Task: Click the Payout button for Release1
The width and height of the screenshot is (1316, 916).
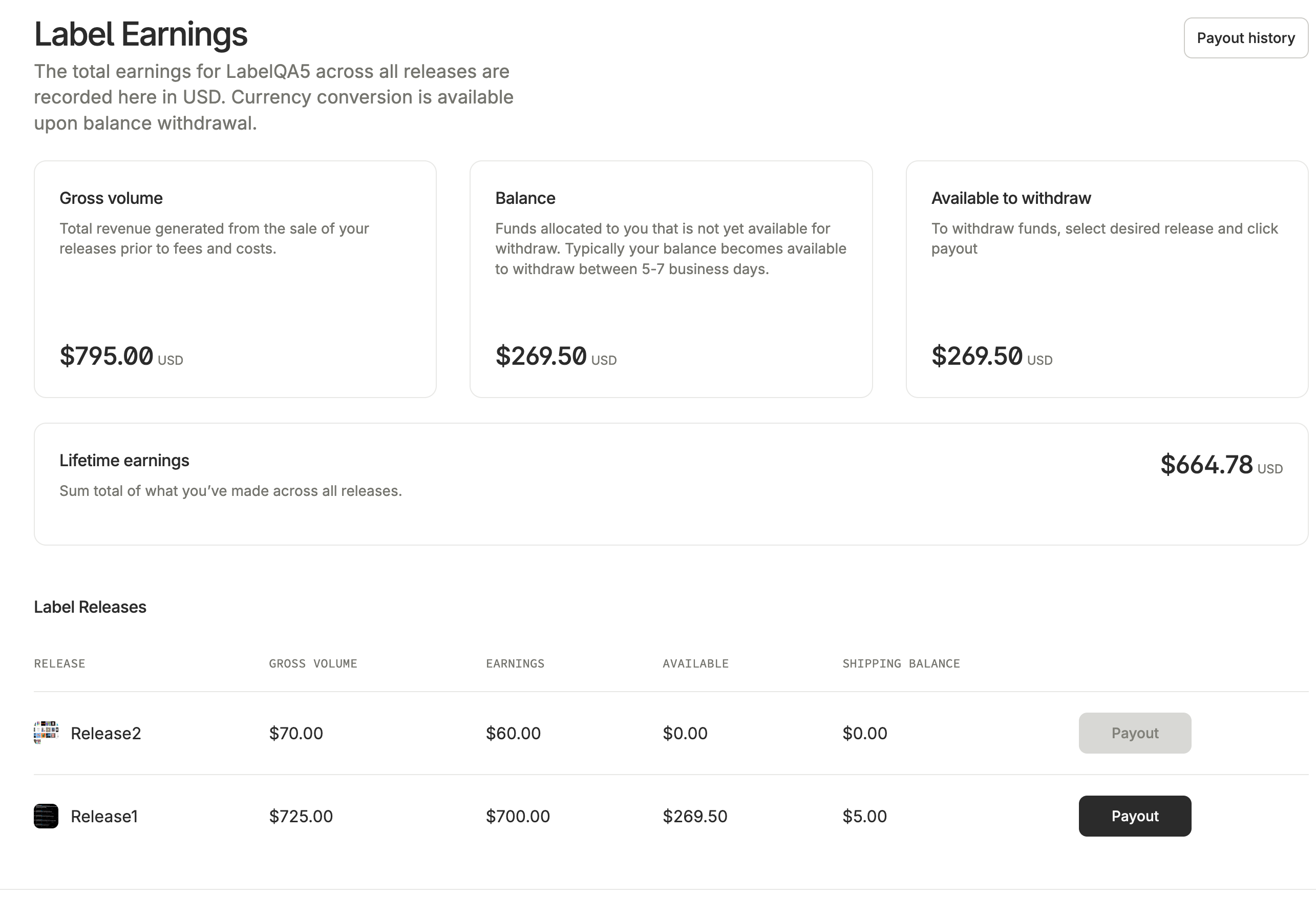Action: tap(1134, 816)
